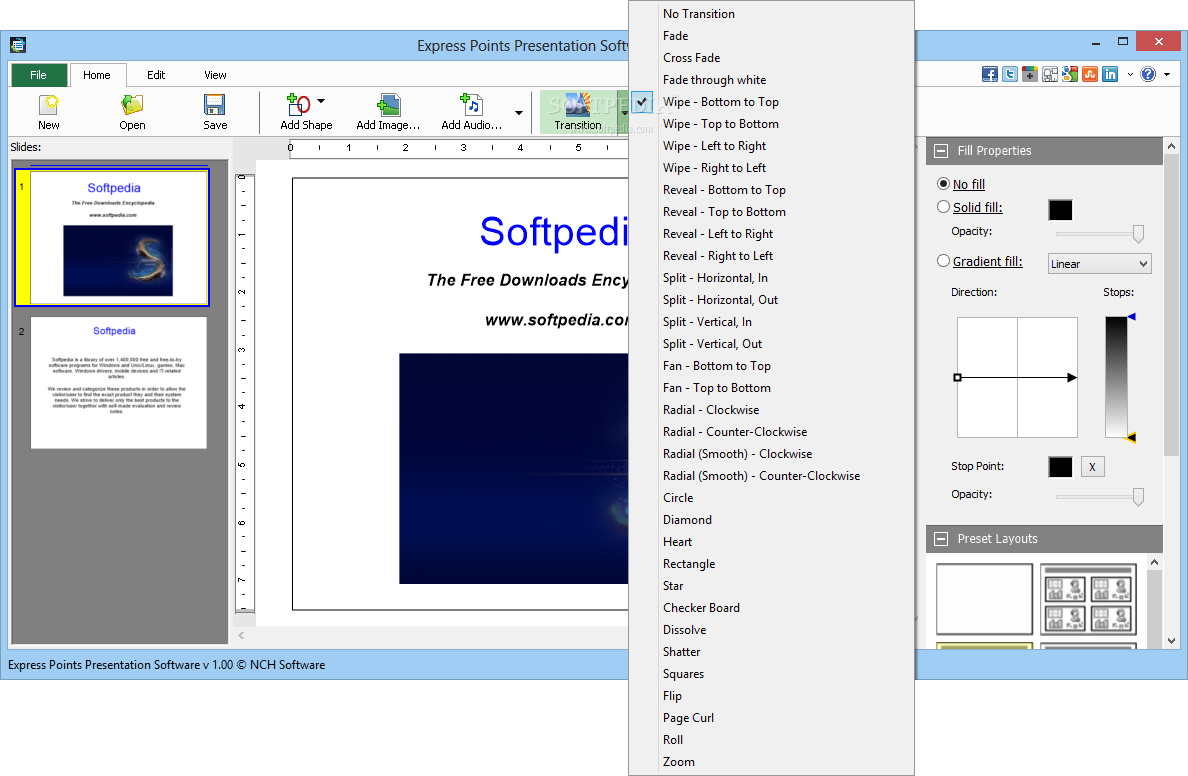The height and width of the screenshot is (776, 1188).
Task: Select the Cross Fade transition
Action: (x=771, y=58)
